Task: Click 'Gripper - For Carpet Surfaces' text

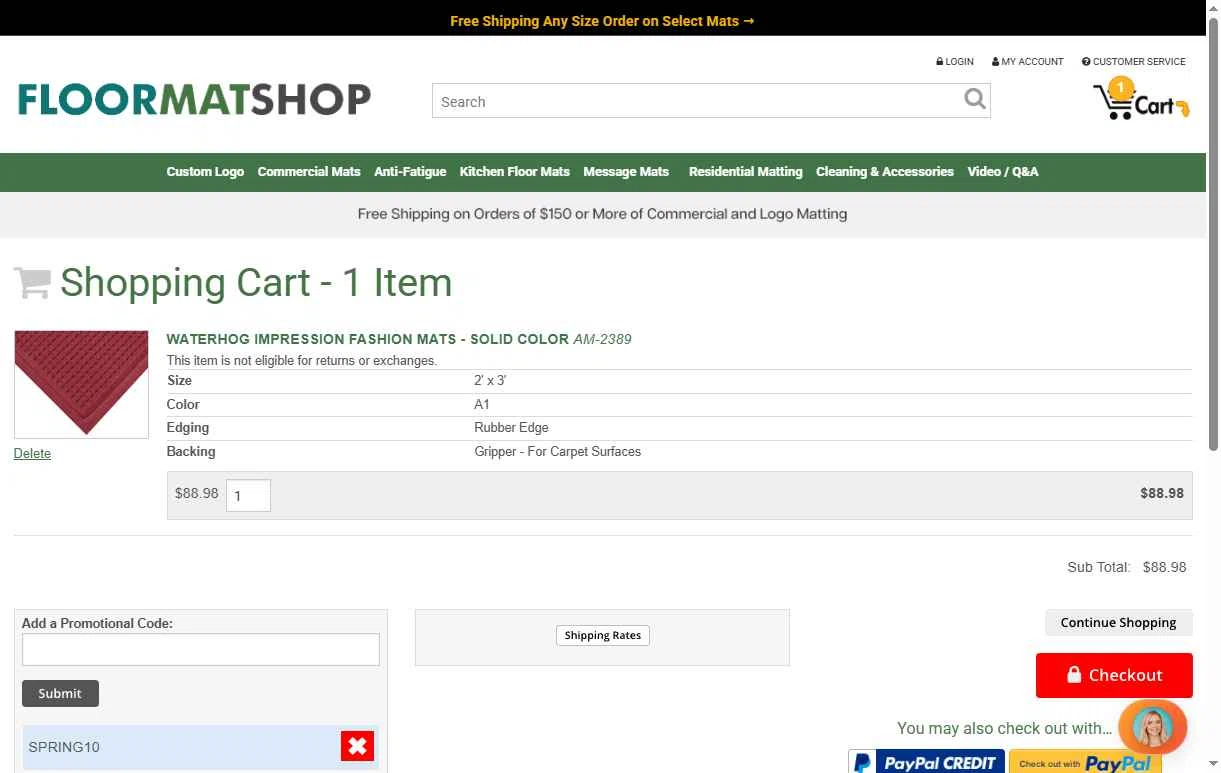Action: click(x=557, y=452)
